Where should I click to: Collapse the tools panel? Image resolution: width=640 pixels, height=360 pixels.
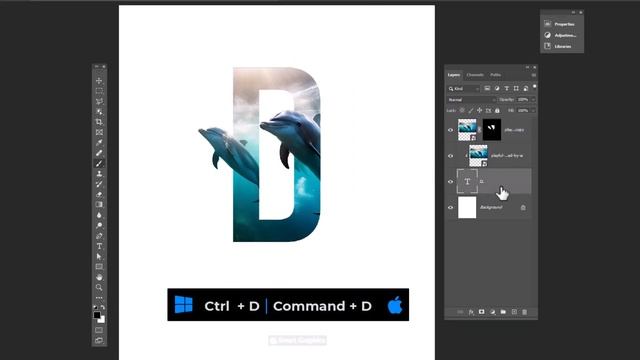[x=97, y=67]
